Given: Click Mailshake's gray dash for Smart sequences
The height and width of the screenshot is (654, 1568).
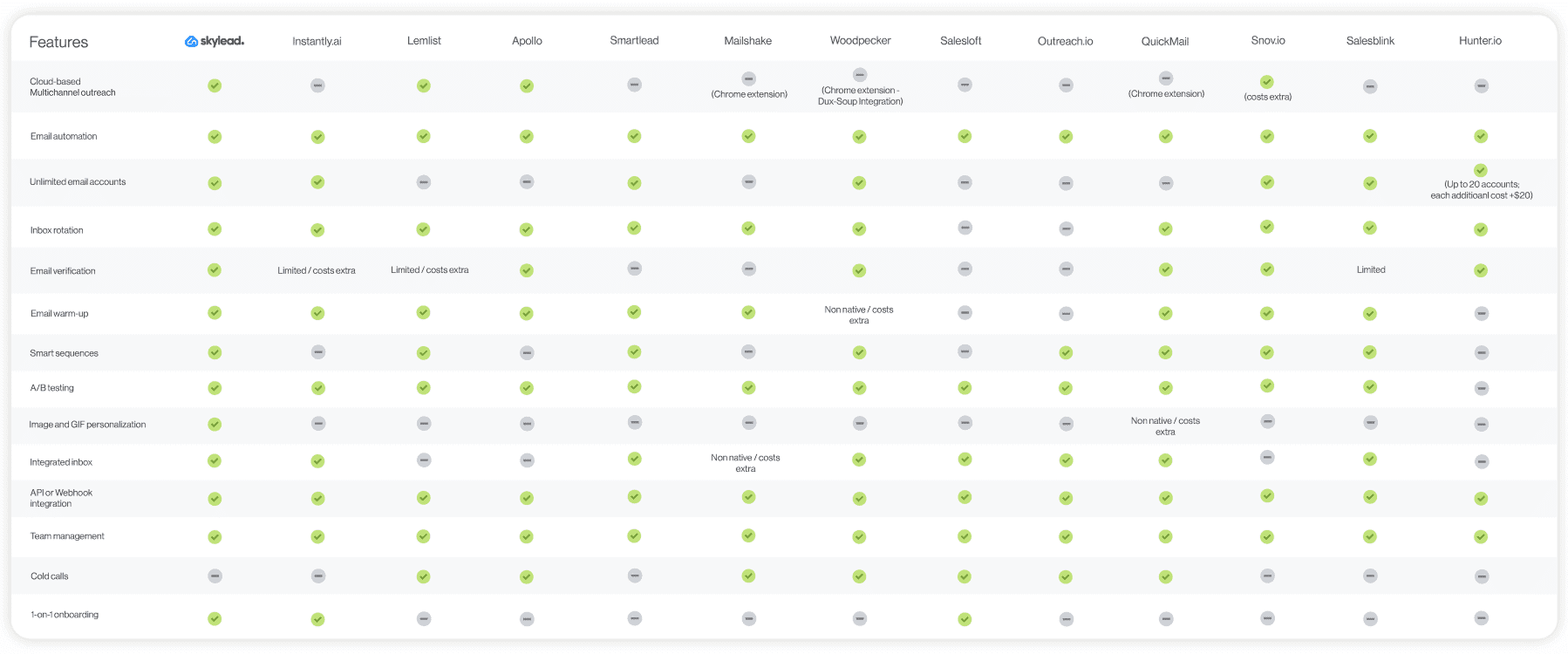Looking at the screenshot, I should click(x=748, y=351).
